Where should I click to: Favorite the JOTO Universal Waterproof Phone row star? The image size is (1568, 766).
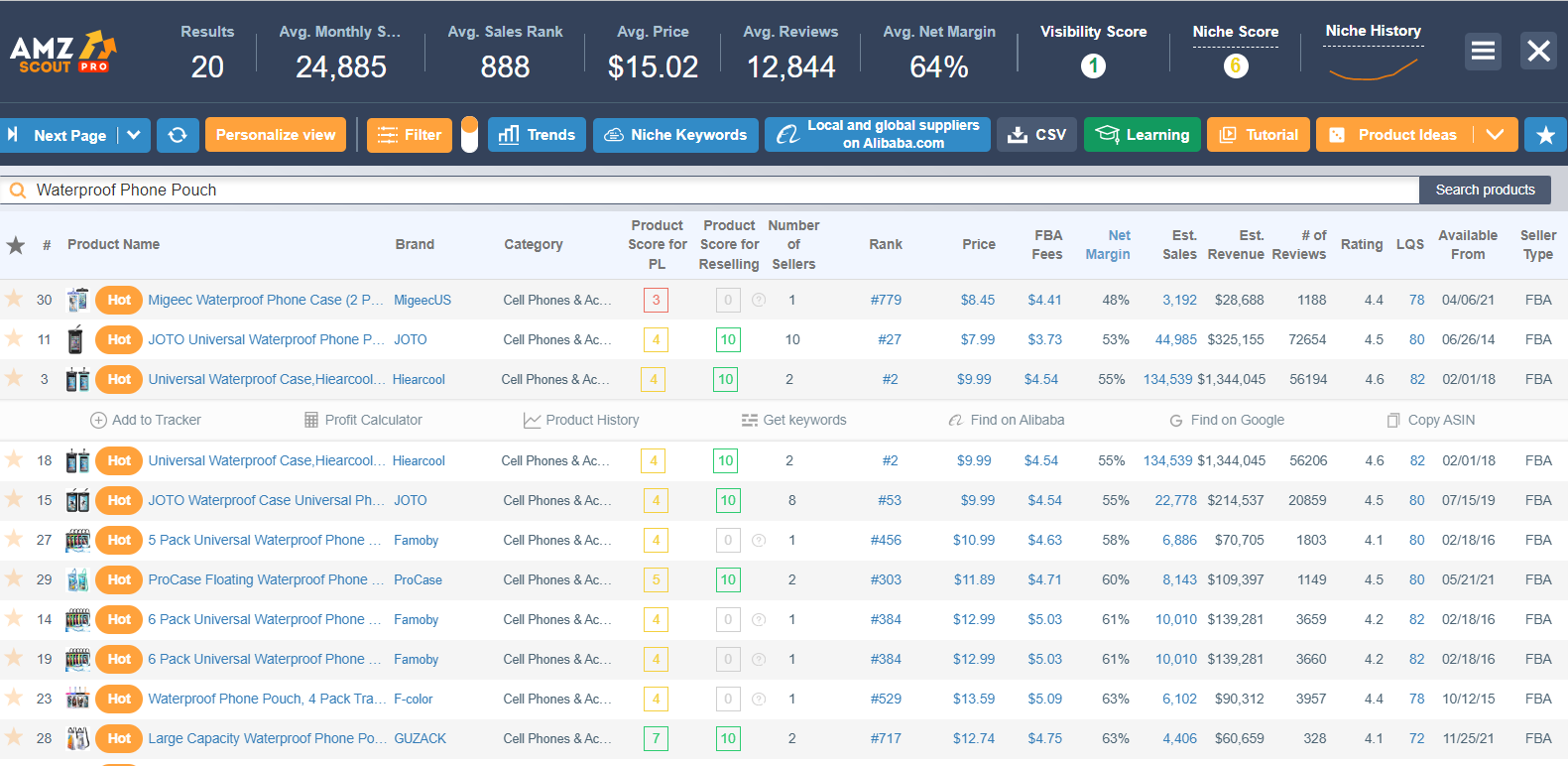(14, 337)
